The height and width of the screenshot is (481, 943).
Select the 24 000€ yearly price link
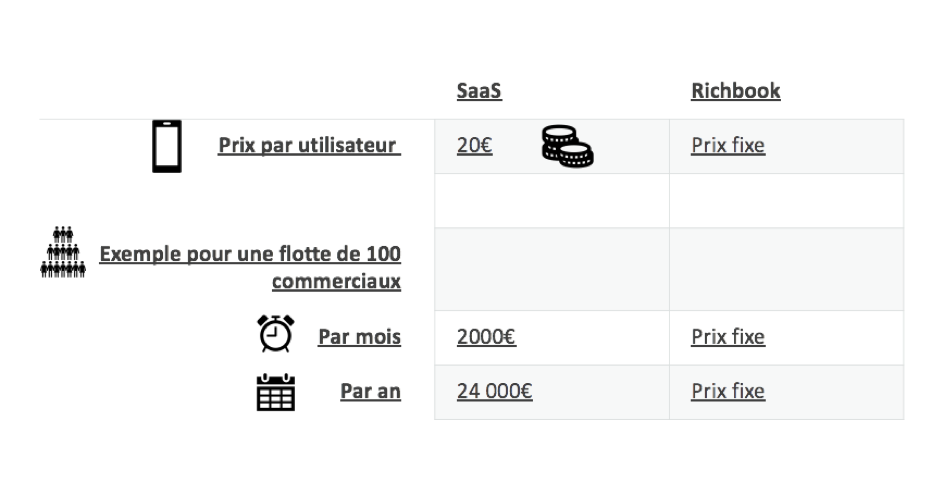(x=494, y=391)
